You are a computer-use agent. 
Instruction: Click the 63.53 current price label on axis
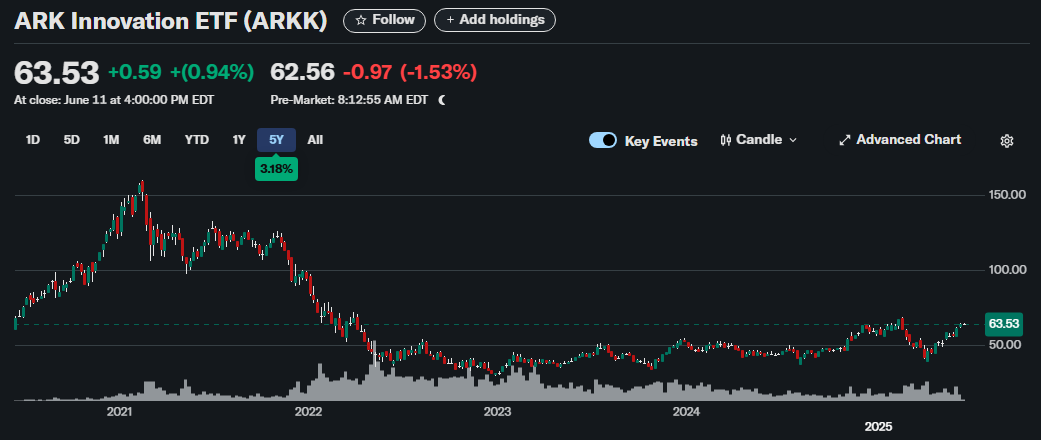(x=1004, y=324)
